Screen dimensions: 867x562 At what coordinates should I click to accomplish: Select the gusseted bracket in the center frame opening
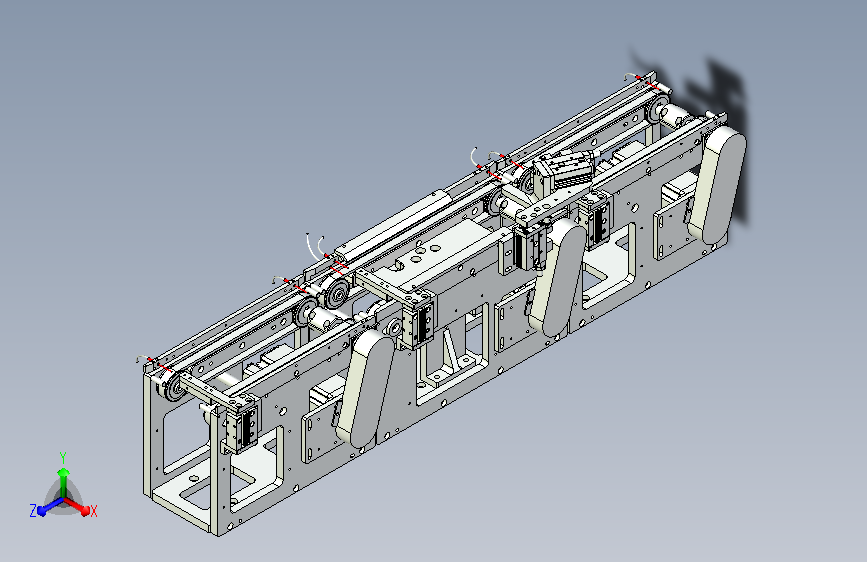[x=451, y=357]
